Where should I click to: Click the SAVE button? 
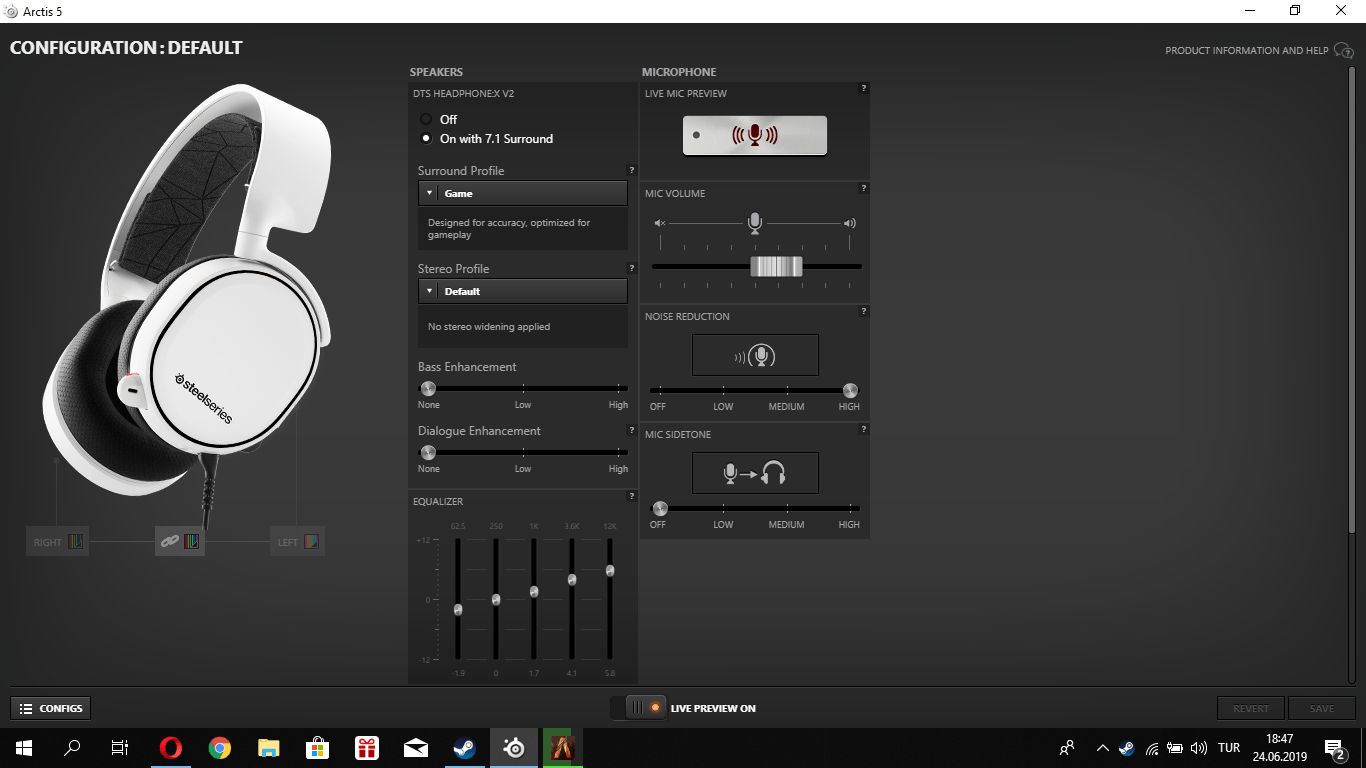[1322, 708]
